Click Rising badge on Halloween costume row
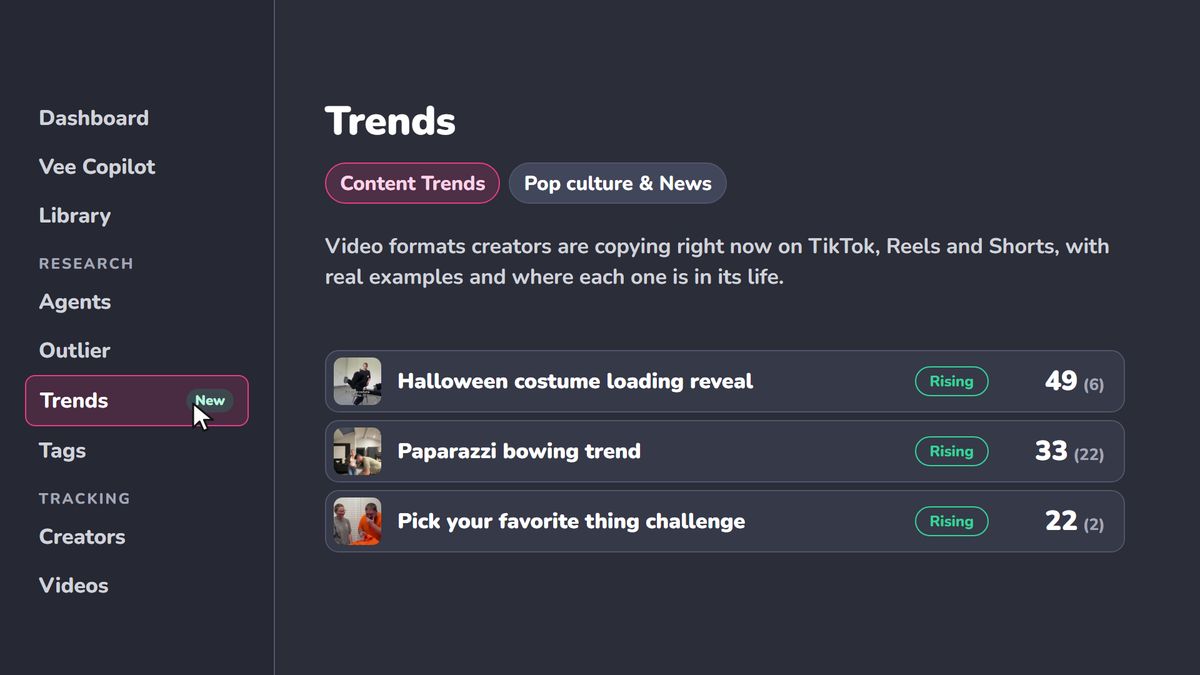The height and width of the screenshot is (675, 1200). coord(951,381)
